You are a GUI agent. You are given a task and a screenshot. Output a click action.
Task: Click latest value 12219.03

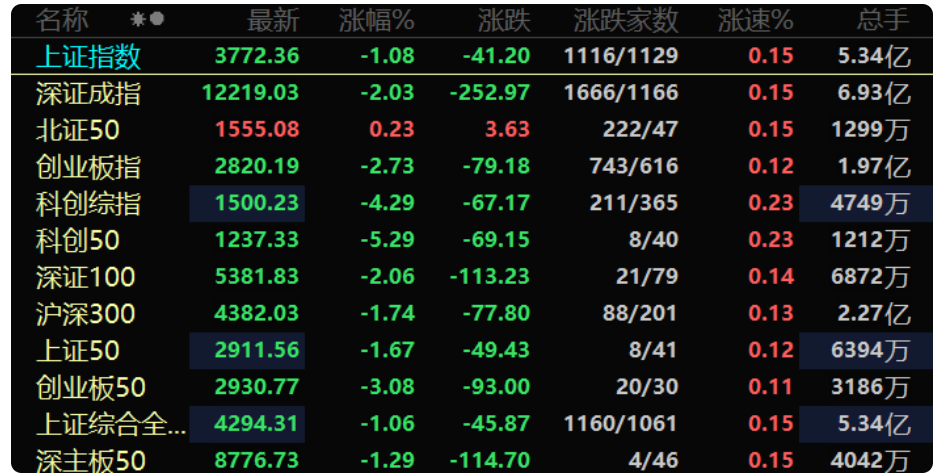click(250, 93)
